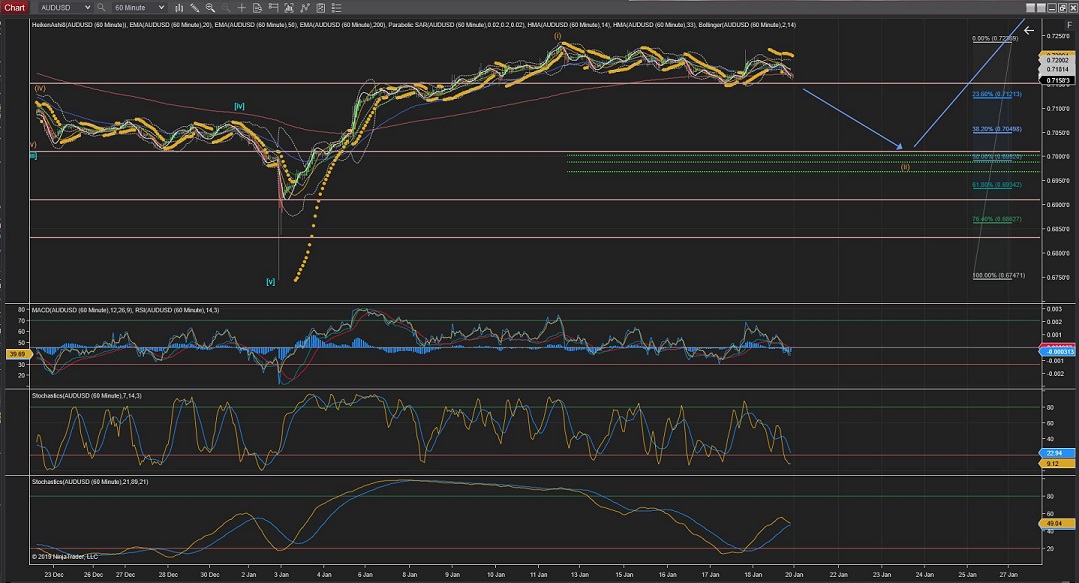Click the return arrow on chart
The width and height of the screenshot is (1079, 583).
tap(1029, 30)
